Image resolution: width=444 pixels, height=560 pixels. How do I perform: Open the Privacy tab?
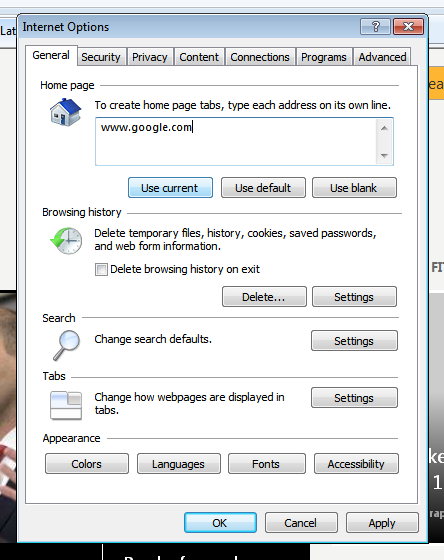[x=150, y=57]
